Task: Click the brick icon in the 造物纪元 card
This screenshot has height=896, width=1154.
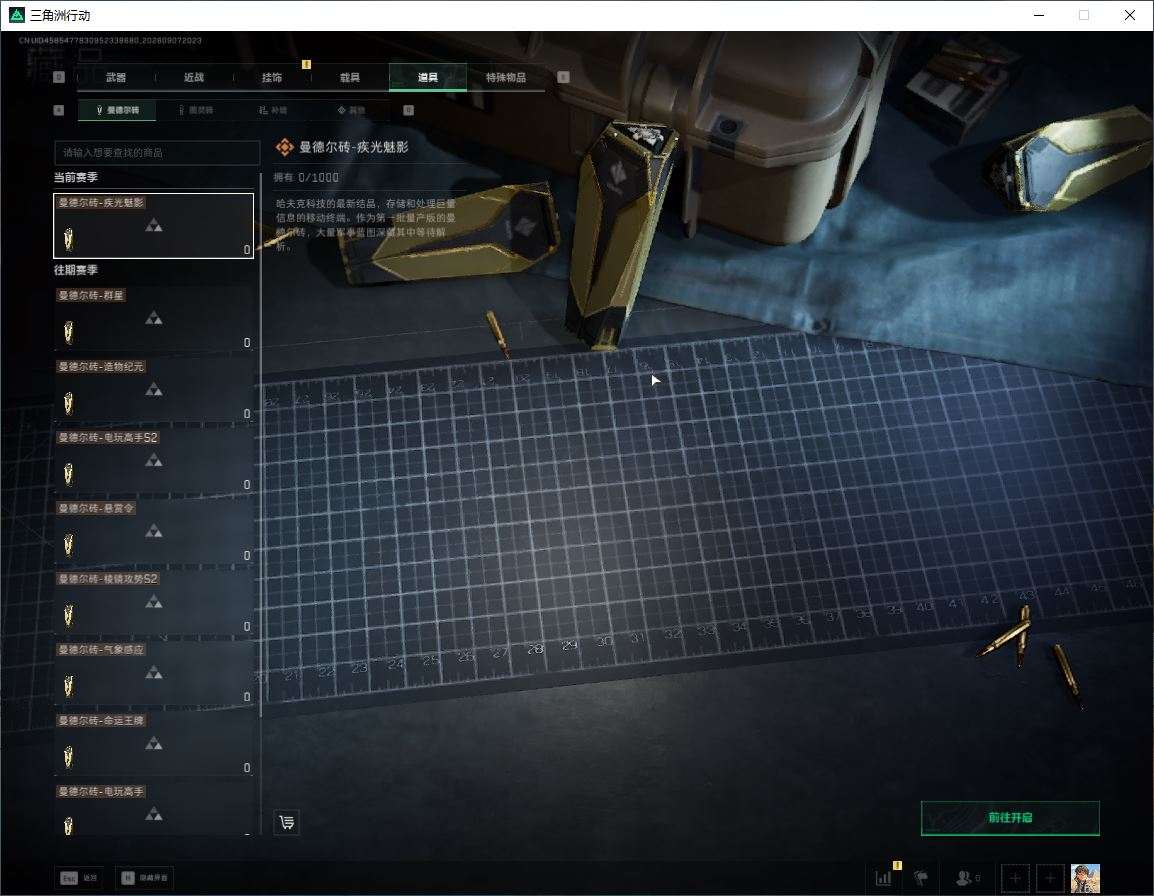Action: coord(68,403)
